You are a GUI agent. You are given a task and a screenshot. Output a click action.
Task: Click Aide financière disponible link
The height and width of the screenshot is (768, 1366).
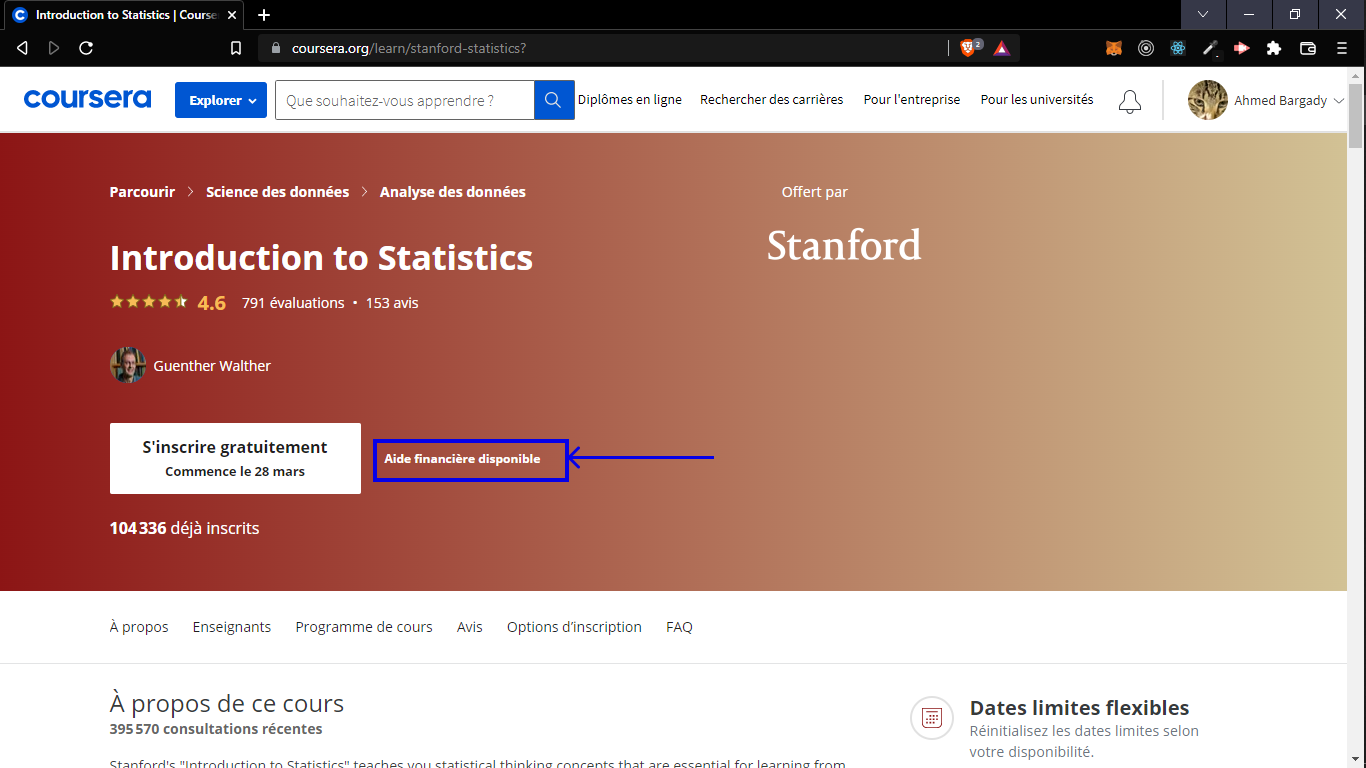click(462, 459)
